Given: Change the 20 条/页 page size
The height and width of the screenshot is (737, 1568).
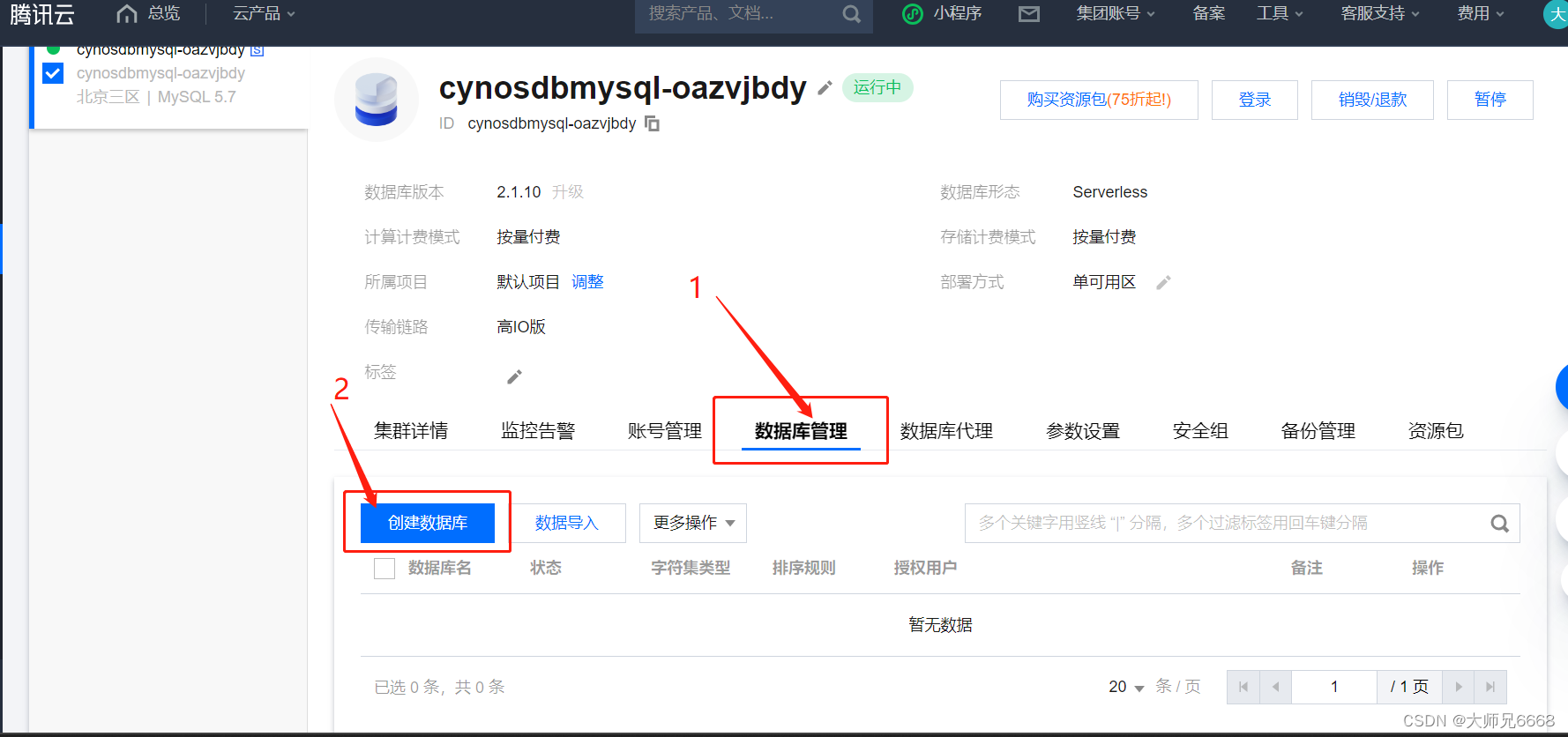Looking at the screenshot, I should 1126,687.
